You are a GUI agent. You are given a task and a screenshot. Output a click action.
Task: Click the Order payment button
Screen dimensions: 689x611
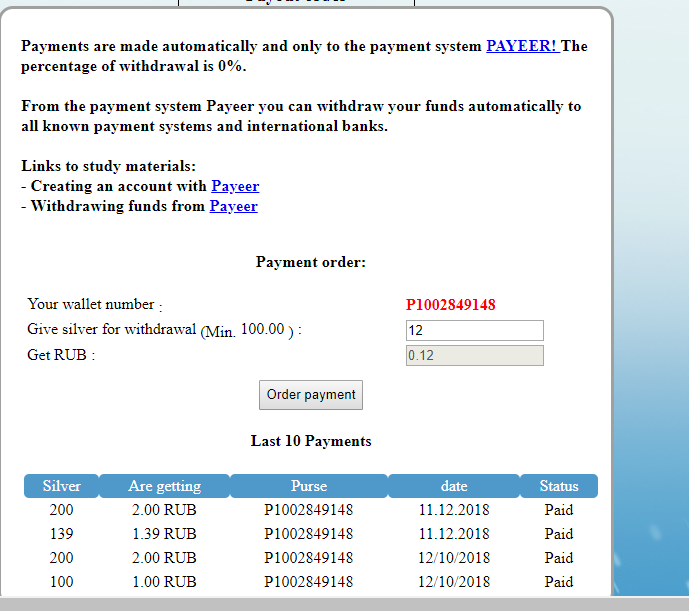coord(311,395)
